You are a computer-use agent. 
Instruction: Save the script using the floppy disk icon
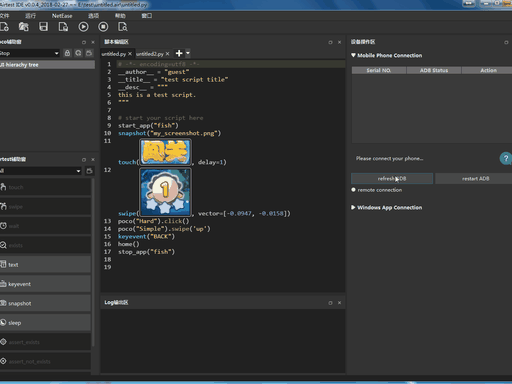click(x=43, y=27)
